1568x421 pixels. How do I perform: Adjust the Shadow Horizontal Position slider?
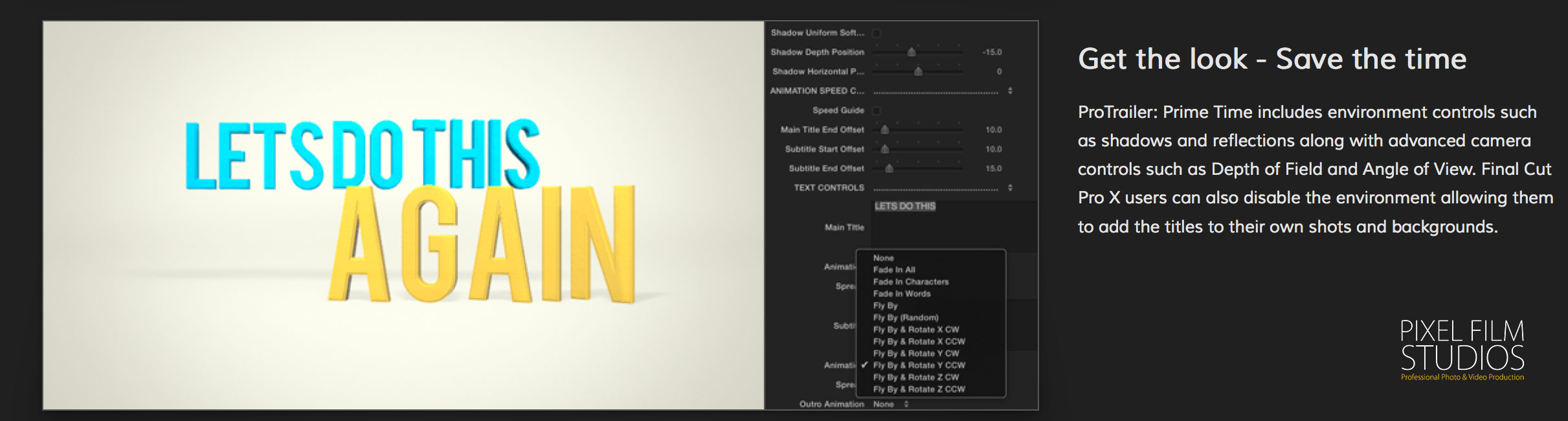coord(918,71)
